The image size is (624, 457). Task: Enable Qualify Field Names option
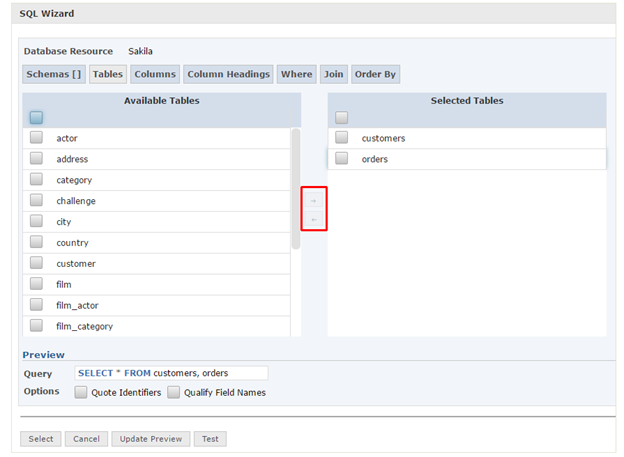point(174,392)
